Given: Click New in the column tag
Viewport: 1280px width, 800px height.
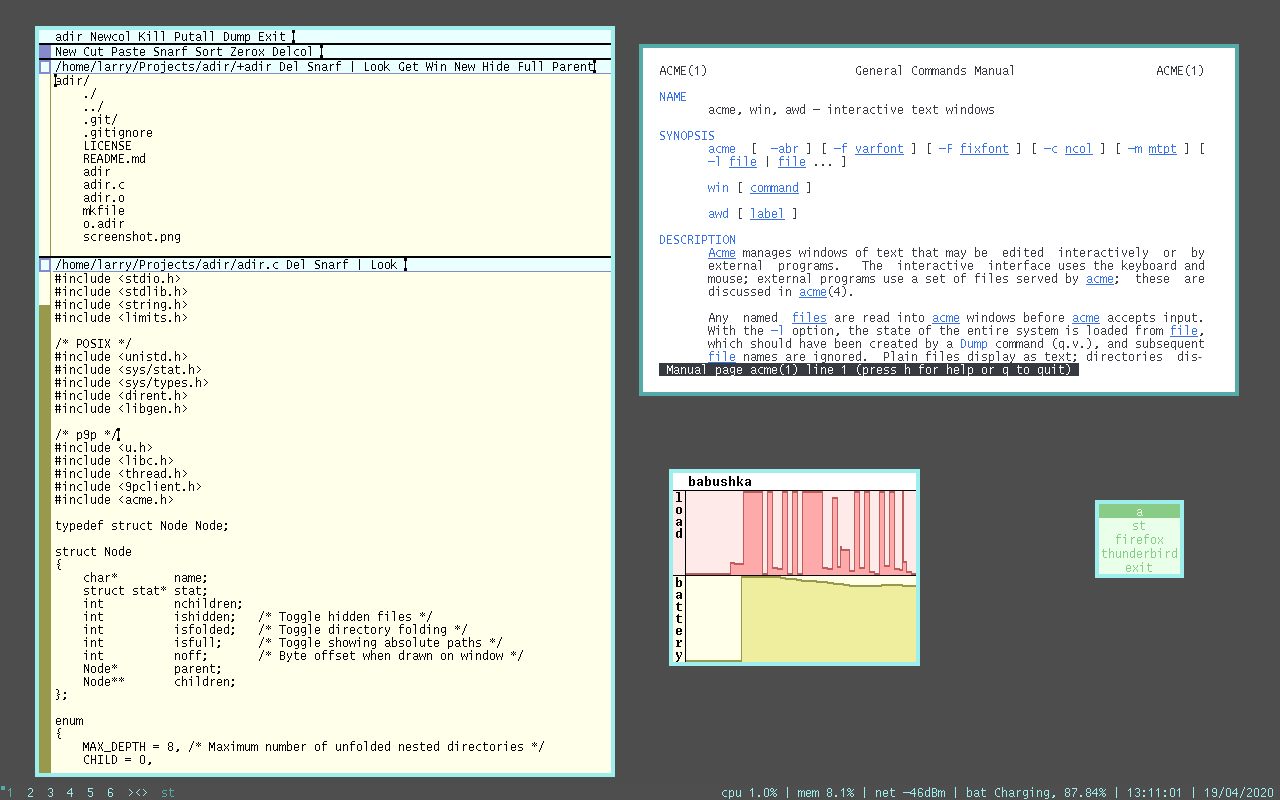Looking at the screenshot, I should pyautogui.click(x=65, y=52).
